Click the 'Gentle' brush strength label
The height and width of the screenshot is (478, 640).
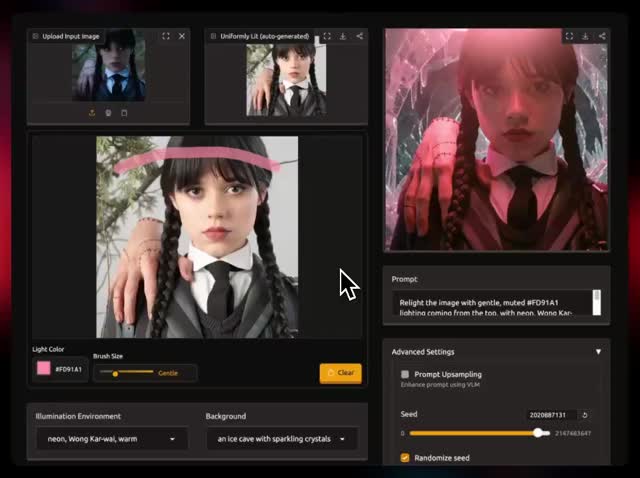[x=168, y=373]
